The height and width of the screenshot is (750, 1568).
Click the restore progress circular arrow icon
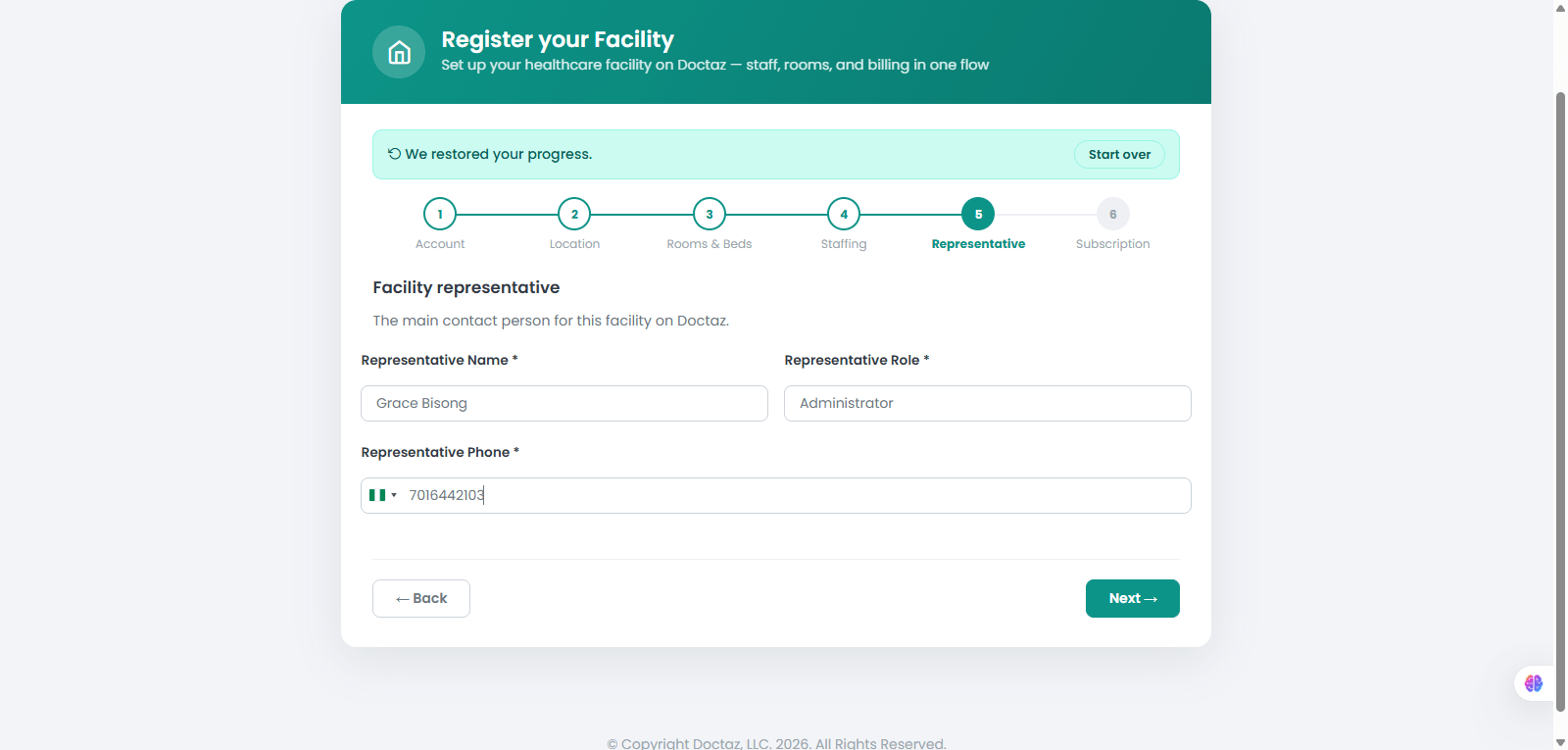(x=394, y=154)
